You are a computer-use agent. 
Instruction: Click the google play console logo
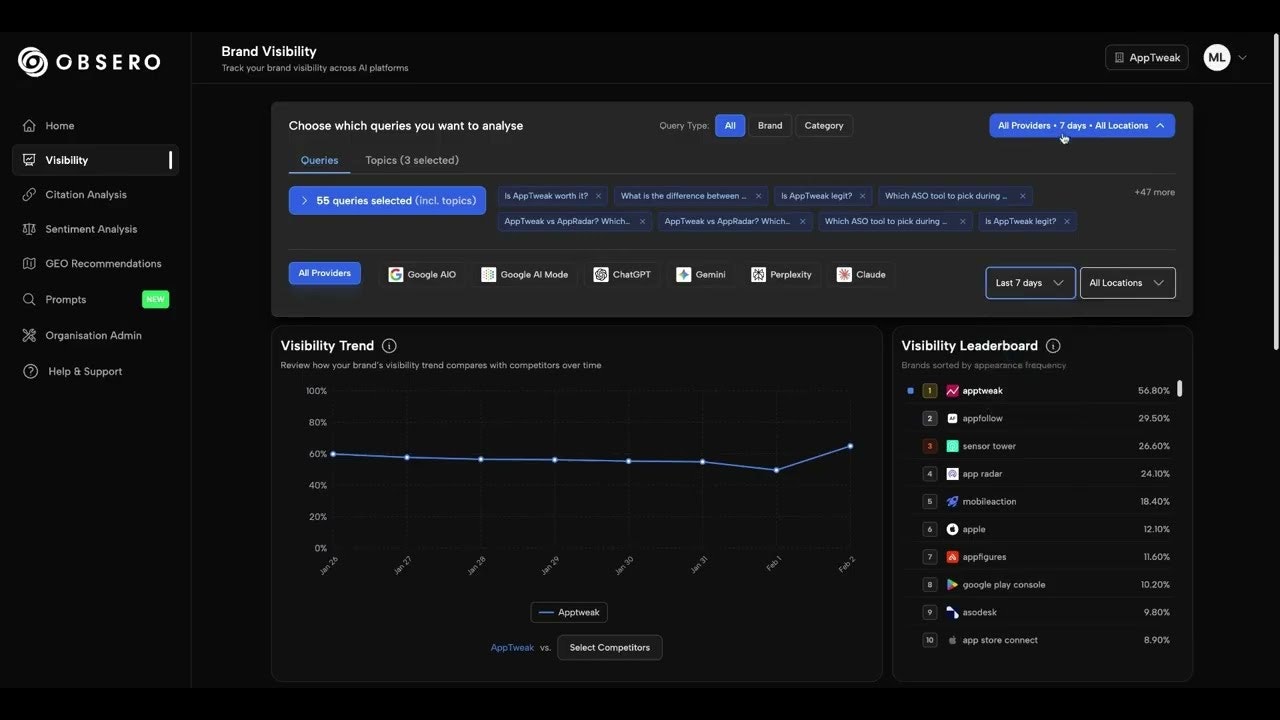pos(952,585)
